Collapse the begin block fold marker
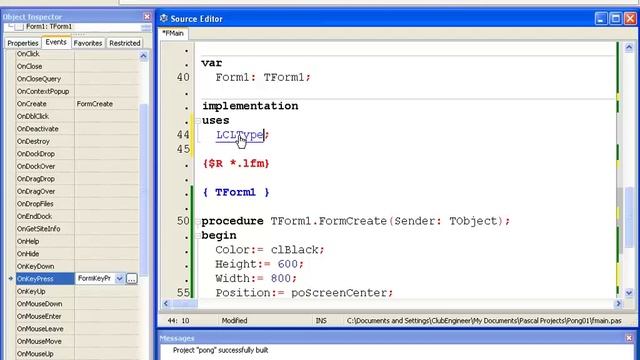Viewport: 640px width, 360px height. (x=198, y=236)
